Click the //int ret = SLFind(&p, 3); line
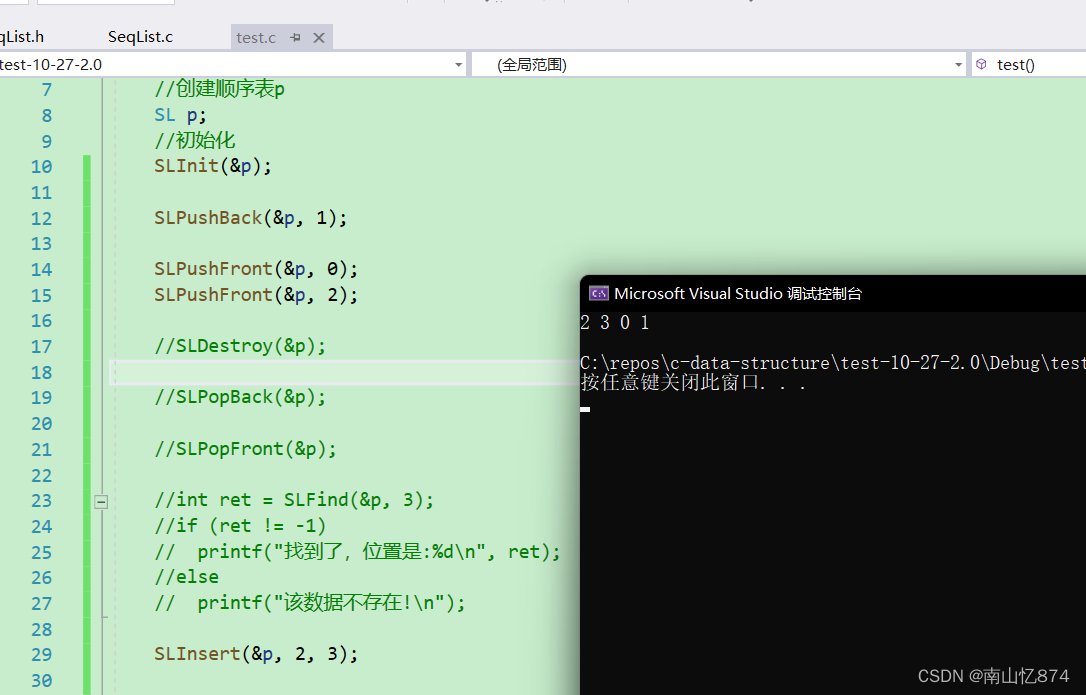 click(x=294, y=500)
